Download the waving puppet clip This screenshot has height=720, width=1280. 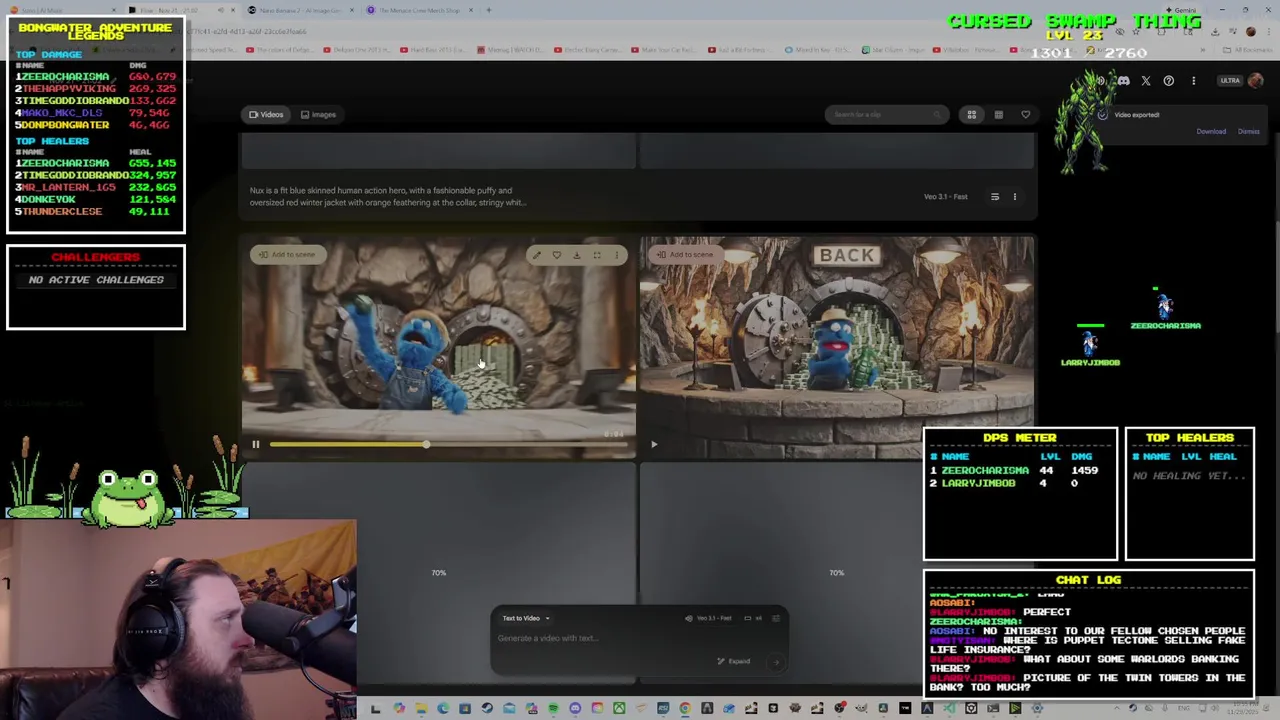(x=577, y=255)
